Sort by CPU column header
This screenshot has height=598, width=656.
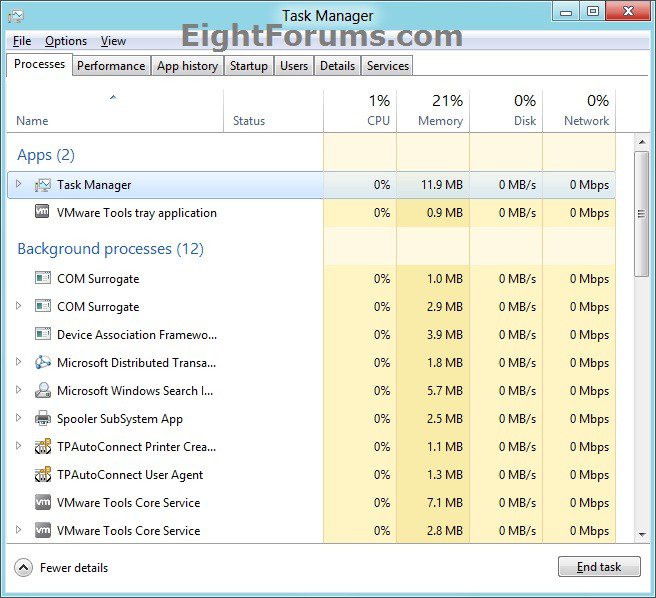(360, 110)
